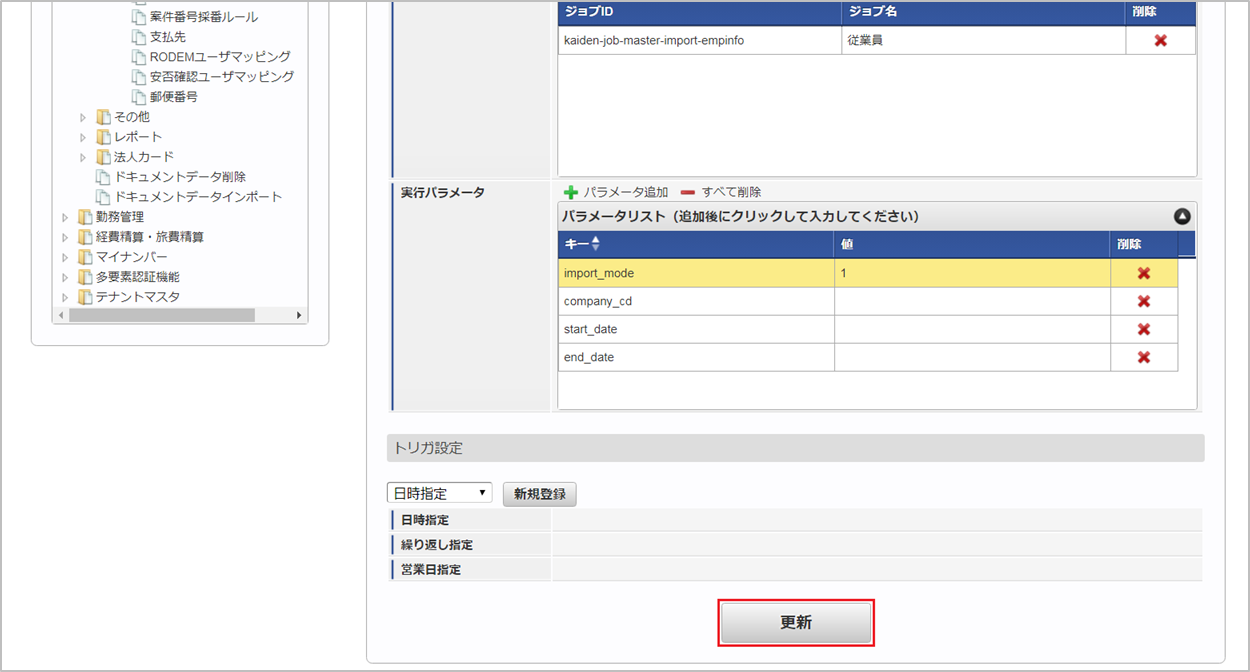This screenshot has width=1250, height=672.
Task: Collapse the パラメータリスト panel arrow
Action: 1182,216
